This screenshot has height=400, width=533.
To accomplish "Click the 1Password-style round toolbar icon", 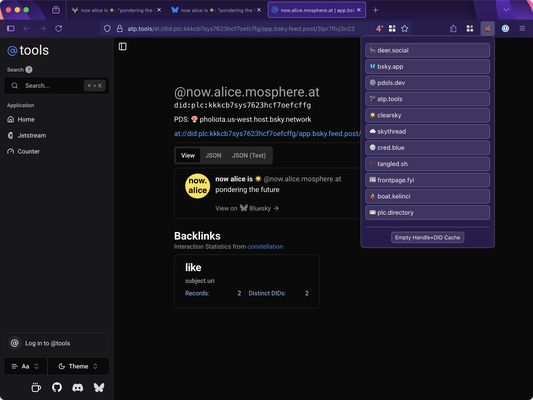I will coord(505,29).
